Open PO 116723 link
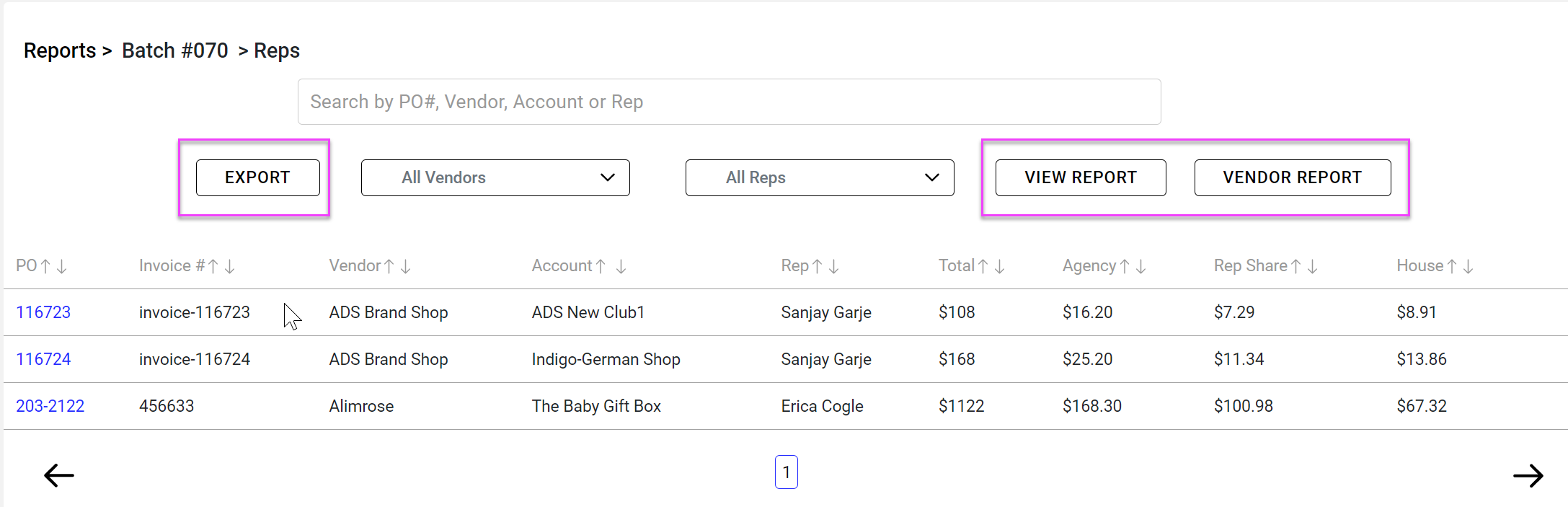Screen dimensions: 1568x507 coord(43,312)
